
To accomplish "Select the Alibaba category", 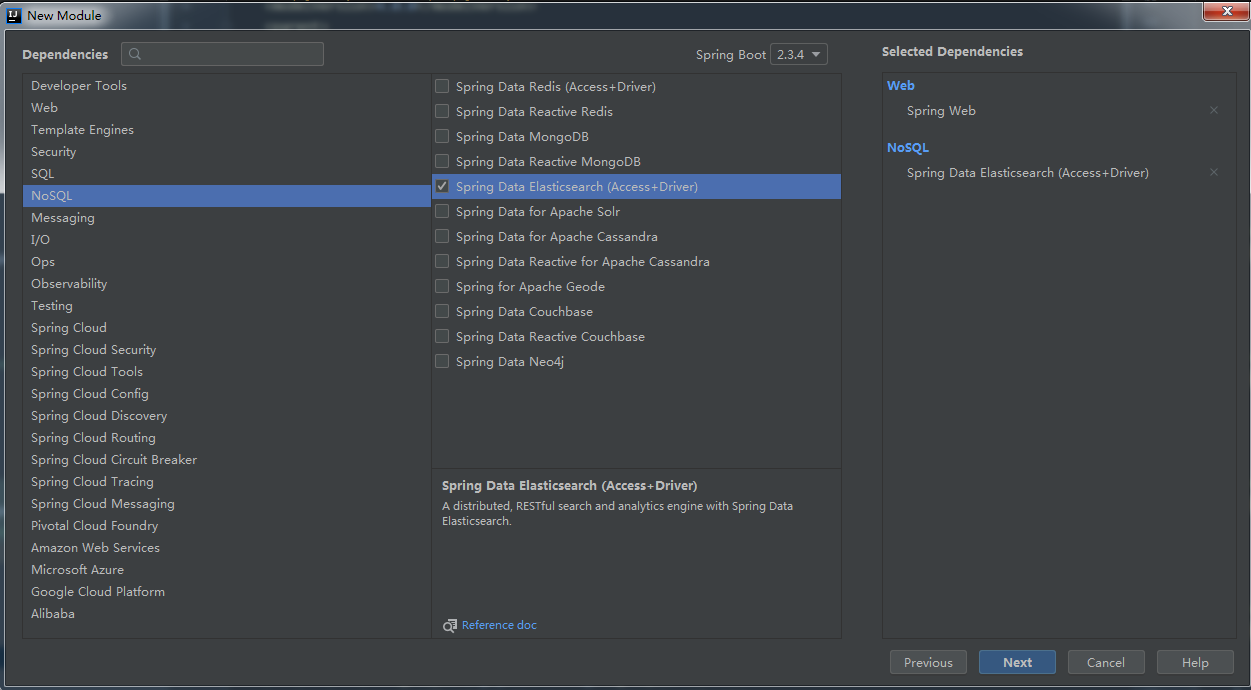I will tap(226, 614).
